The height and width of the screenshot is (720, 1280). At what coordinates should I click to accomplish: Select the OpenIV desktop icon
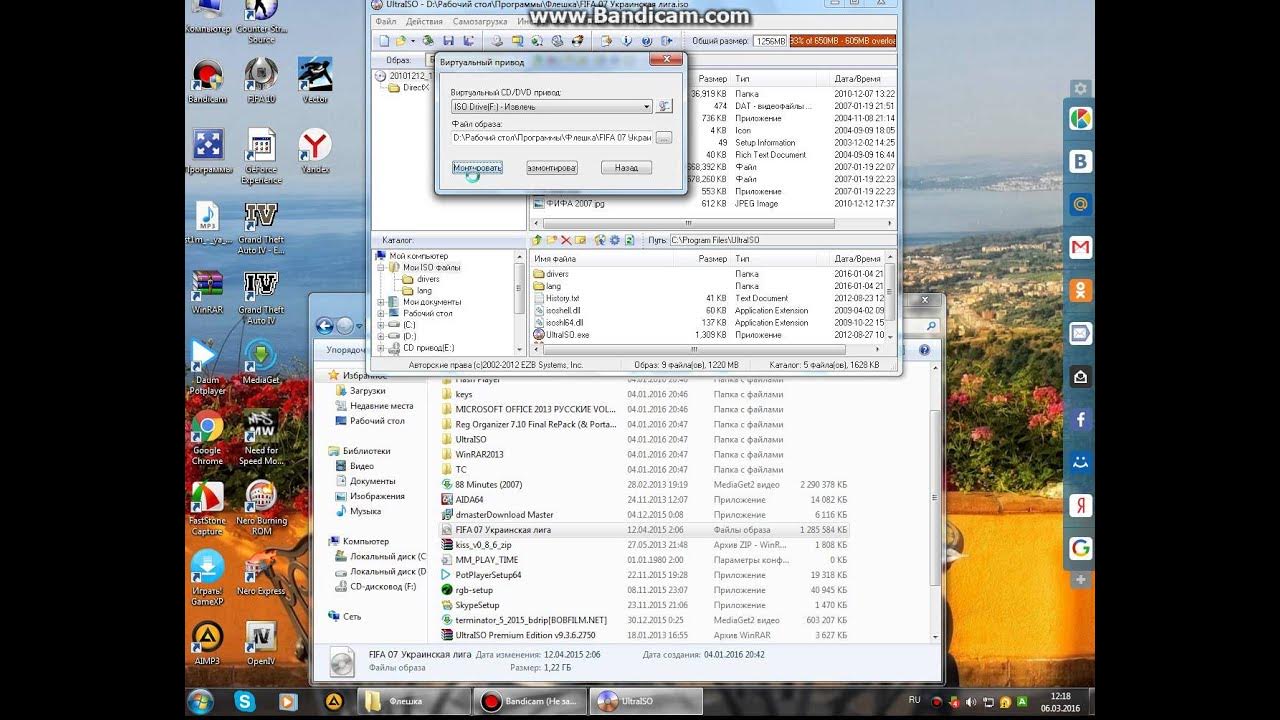tap(260, 644)
